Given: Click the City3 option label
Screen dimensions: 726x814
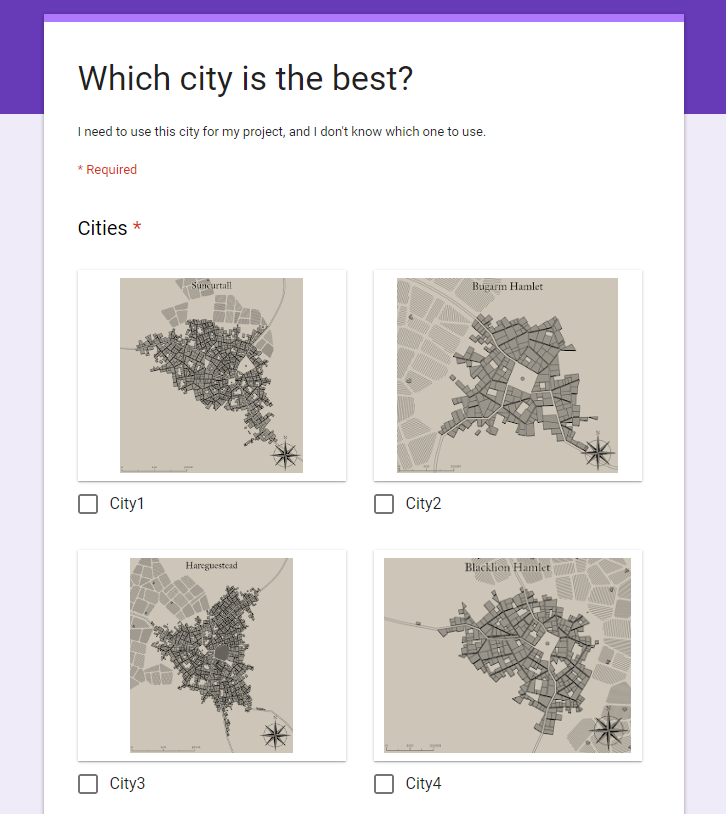Looking at the screenshot, I should (127, 784).
